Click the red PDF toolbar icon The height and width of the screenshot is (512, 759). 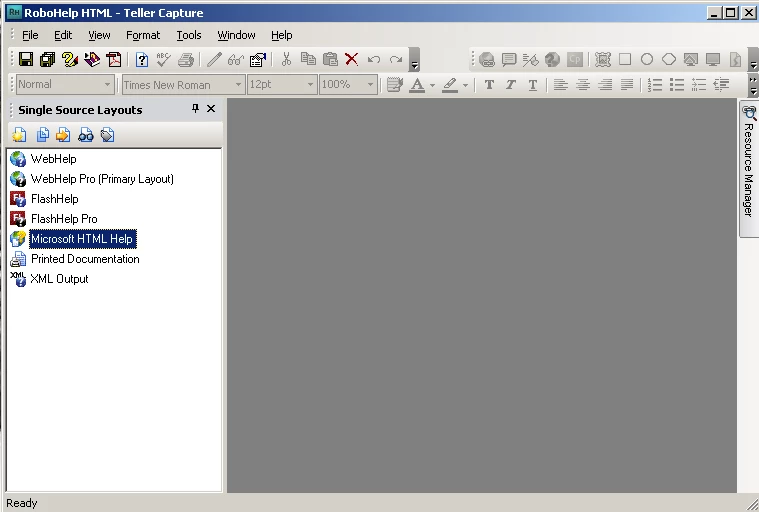(x=114, y=60)
